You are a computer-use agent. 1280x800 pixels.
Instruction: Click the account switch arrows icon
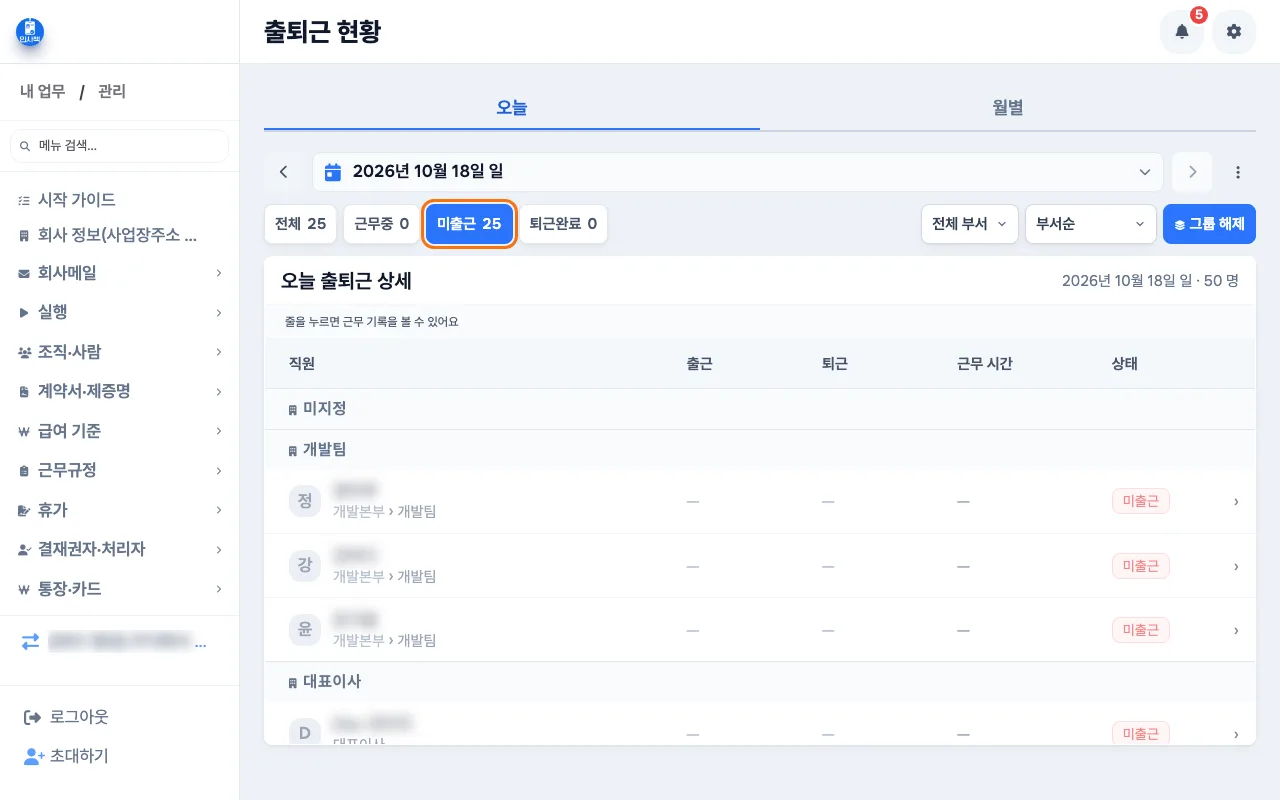tap(31, 642)
